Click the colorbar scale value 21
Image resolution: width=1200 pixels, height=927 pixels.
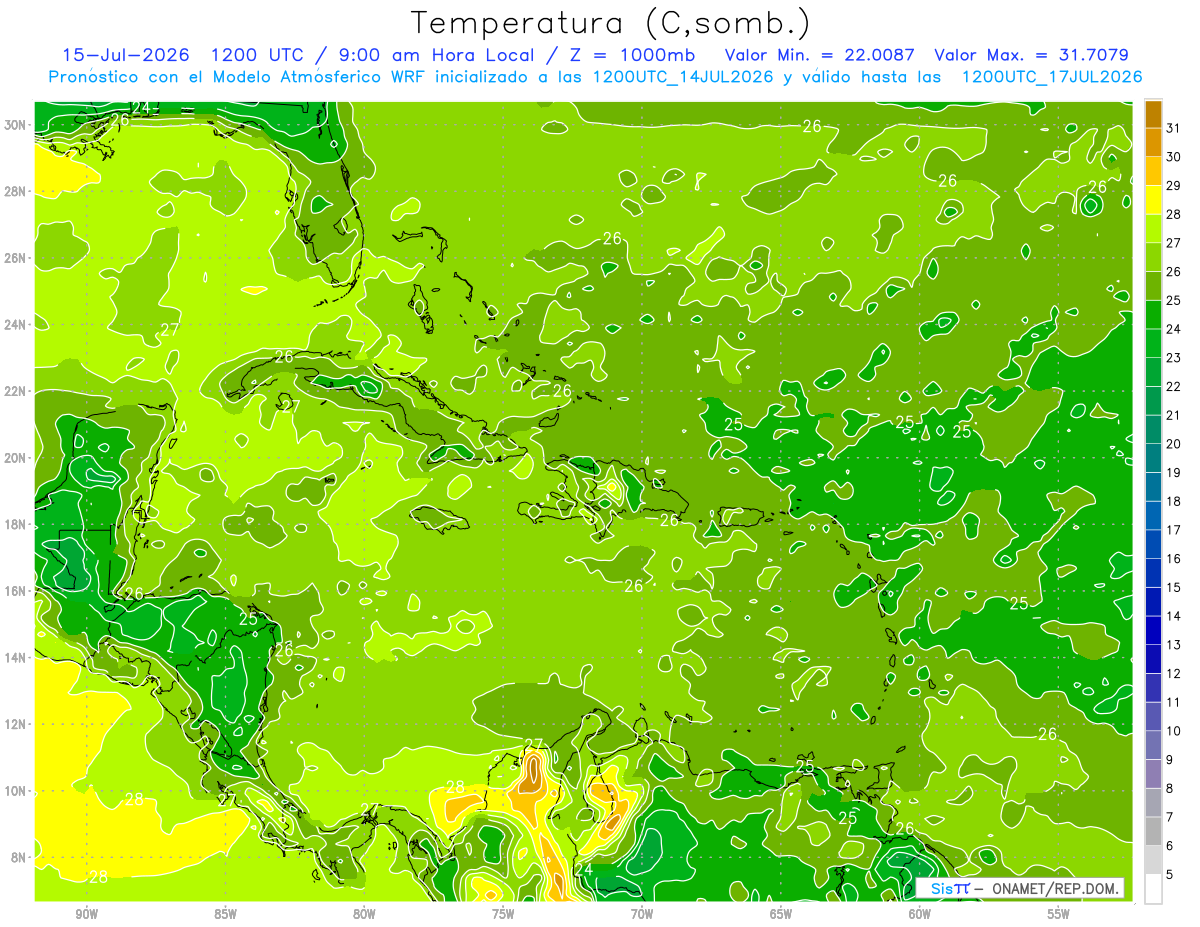(x=1174, y=415)
